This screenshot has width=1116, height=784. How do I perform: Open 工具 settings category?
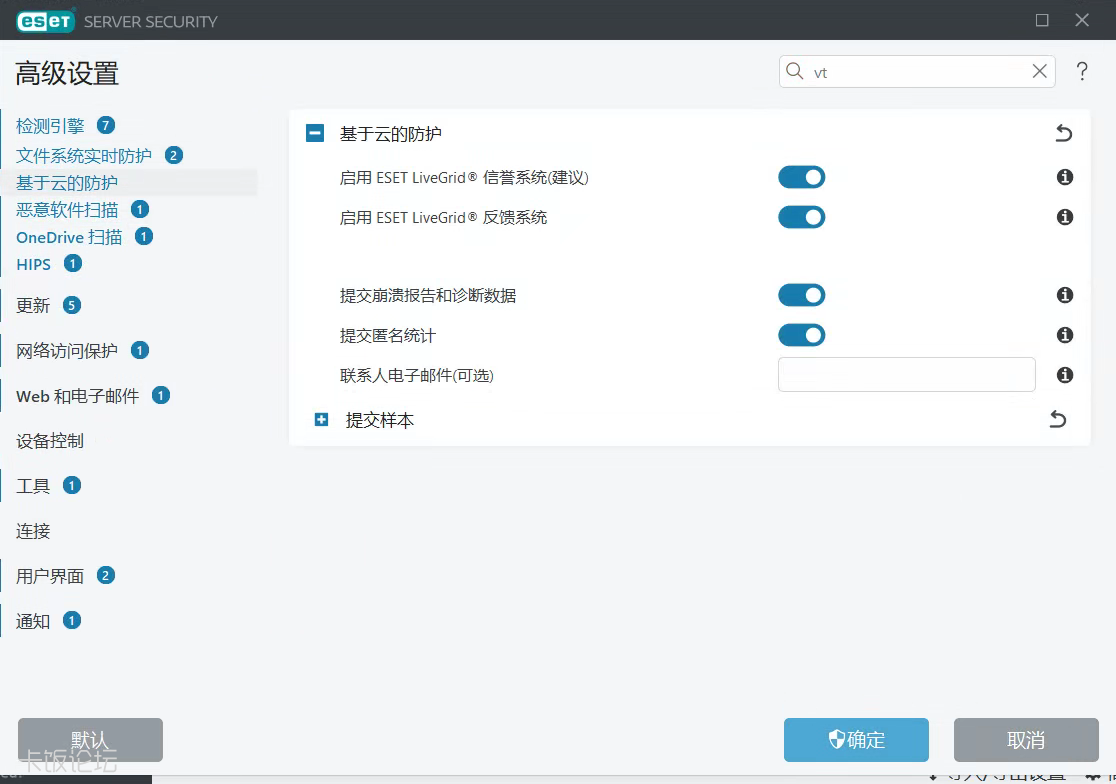coord(33,486)
